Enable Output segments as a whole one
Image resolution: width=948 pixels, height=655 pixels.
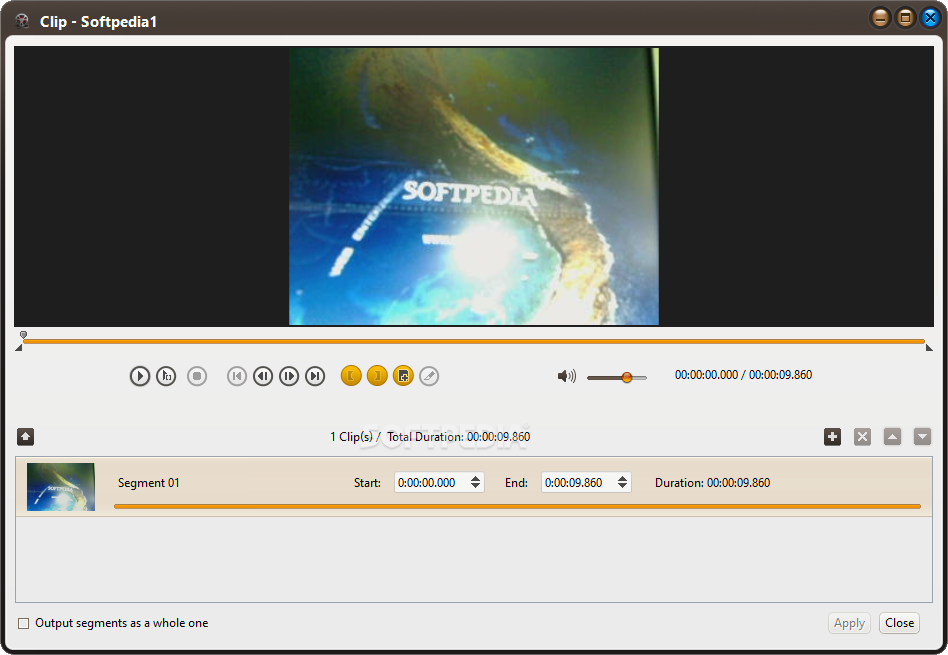pyautogui.click(x=24, y=624)
